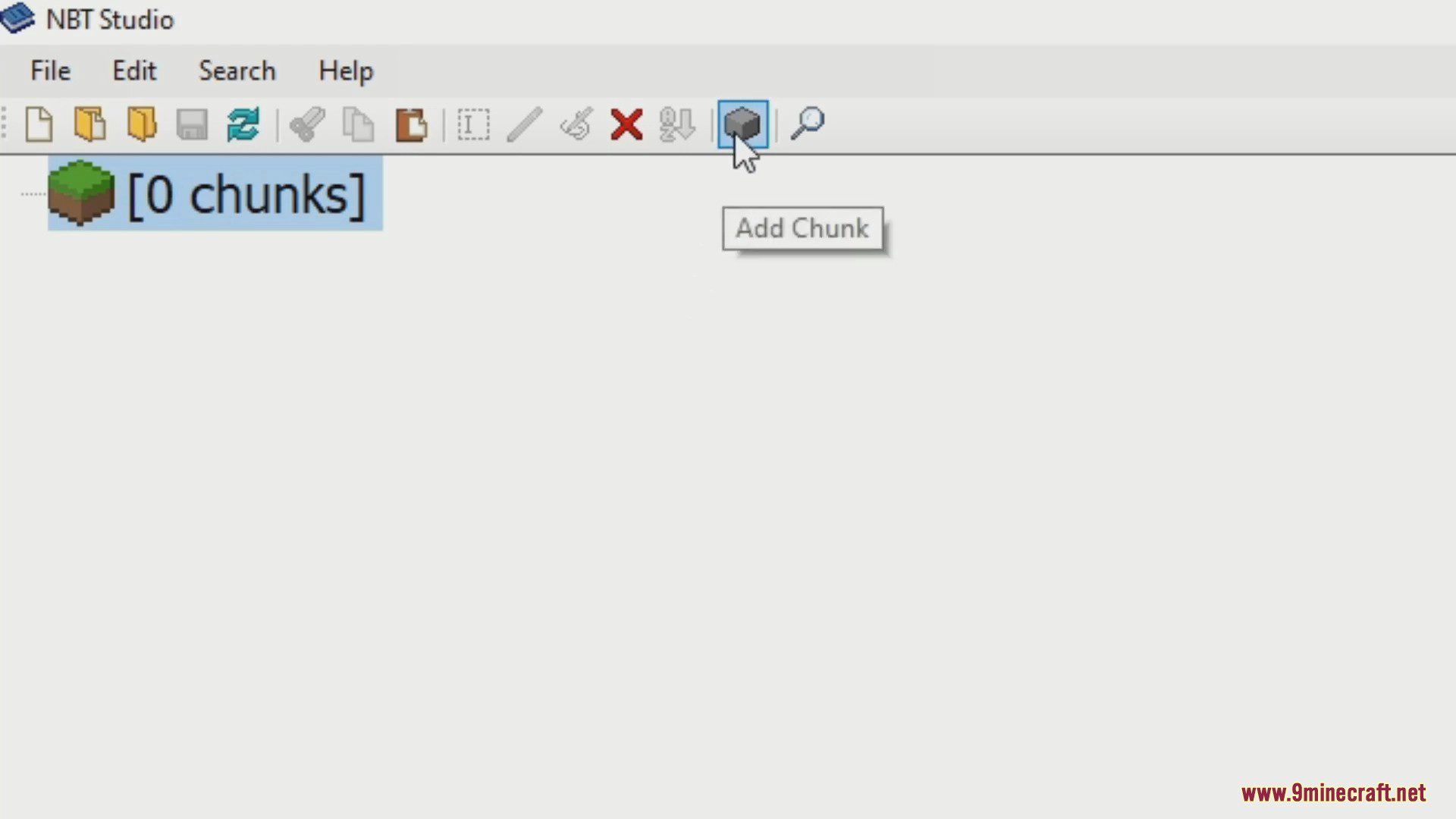
Task: Paste using the clipboard icon
Action: tap(411, 124)
